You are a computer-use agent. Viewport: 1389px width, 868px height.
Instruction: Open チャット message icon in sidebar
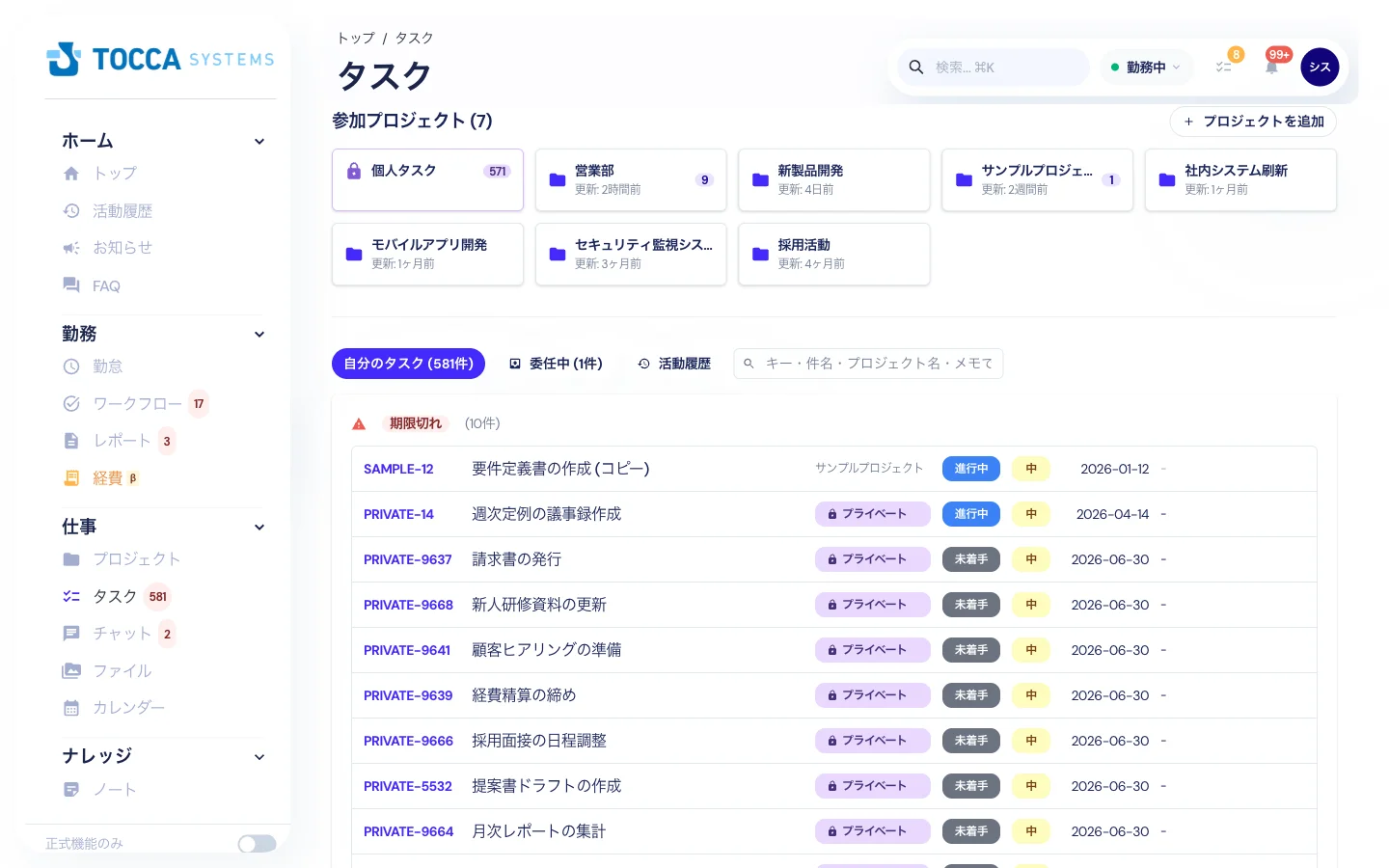pyautogui.click(x=71, y=634)
